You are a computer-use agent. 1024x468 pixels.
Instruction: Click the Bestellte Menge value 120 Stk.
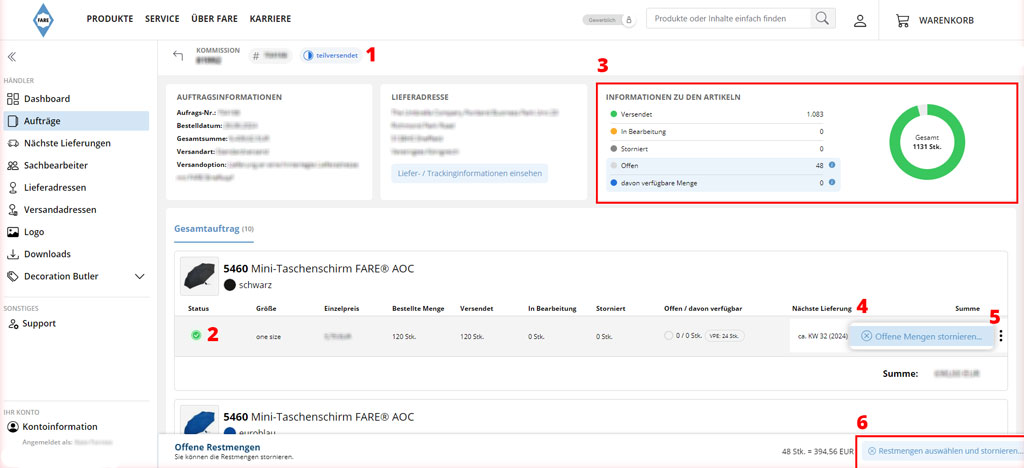(404, 337)
